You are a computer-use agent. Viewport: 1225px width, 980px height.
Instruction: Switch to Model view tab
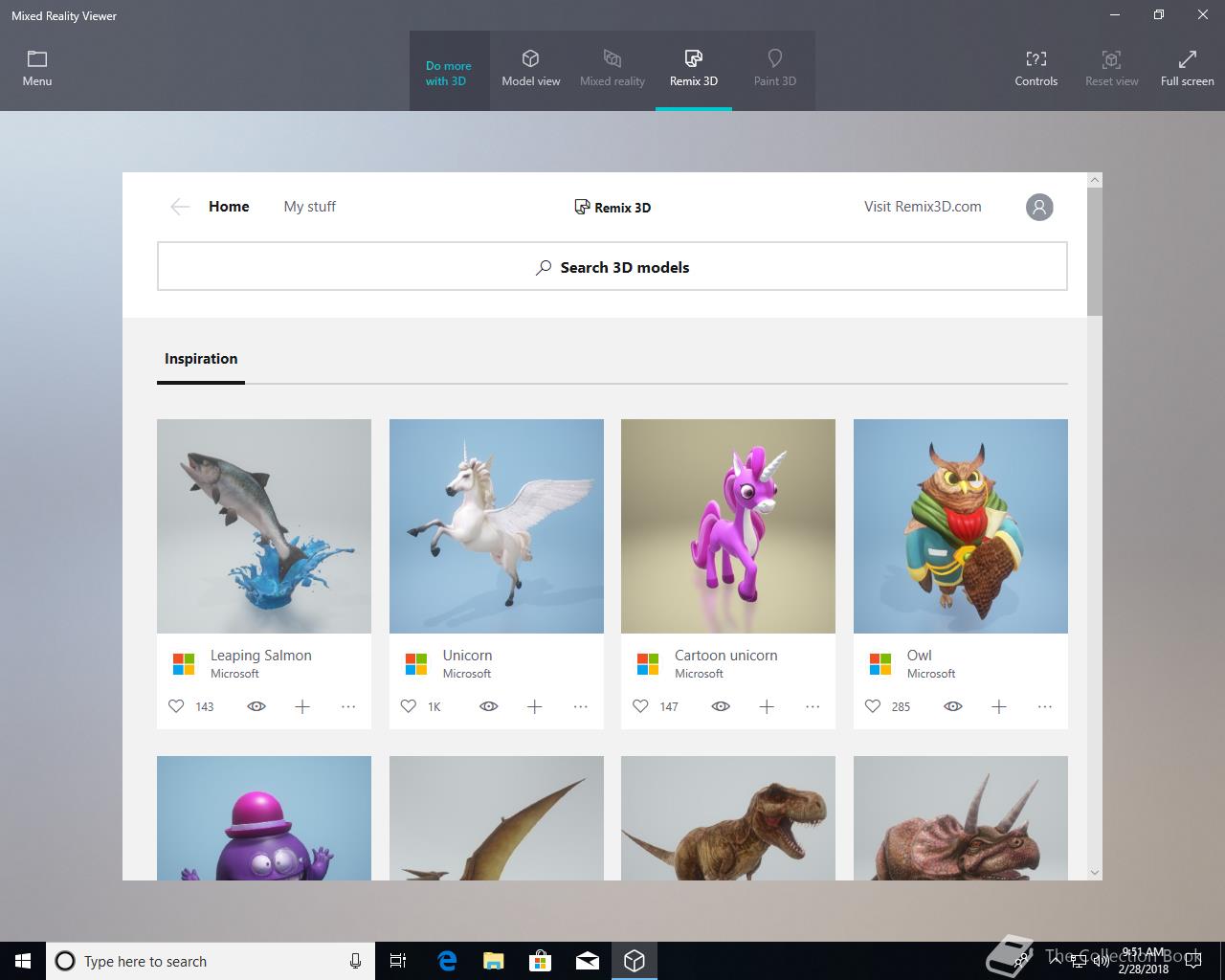530,69
